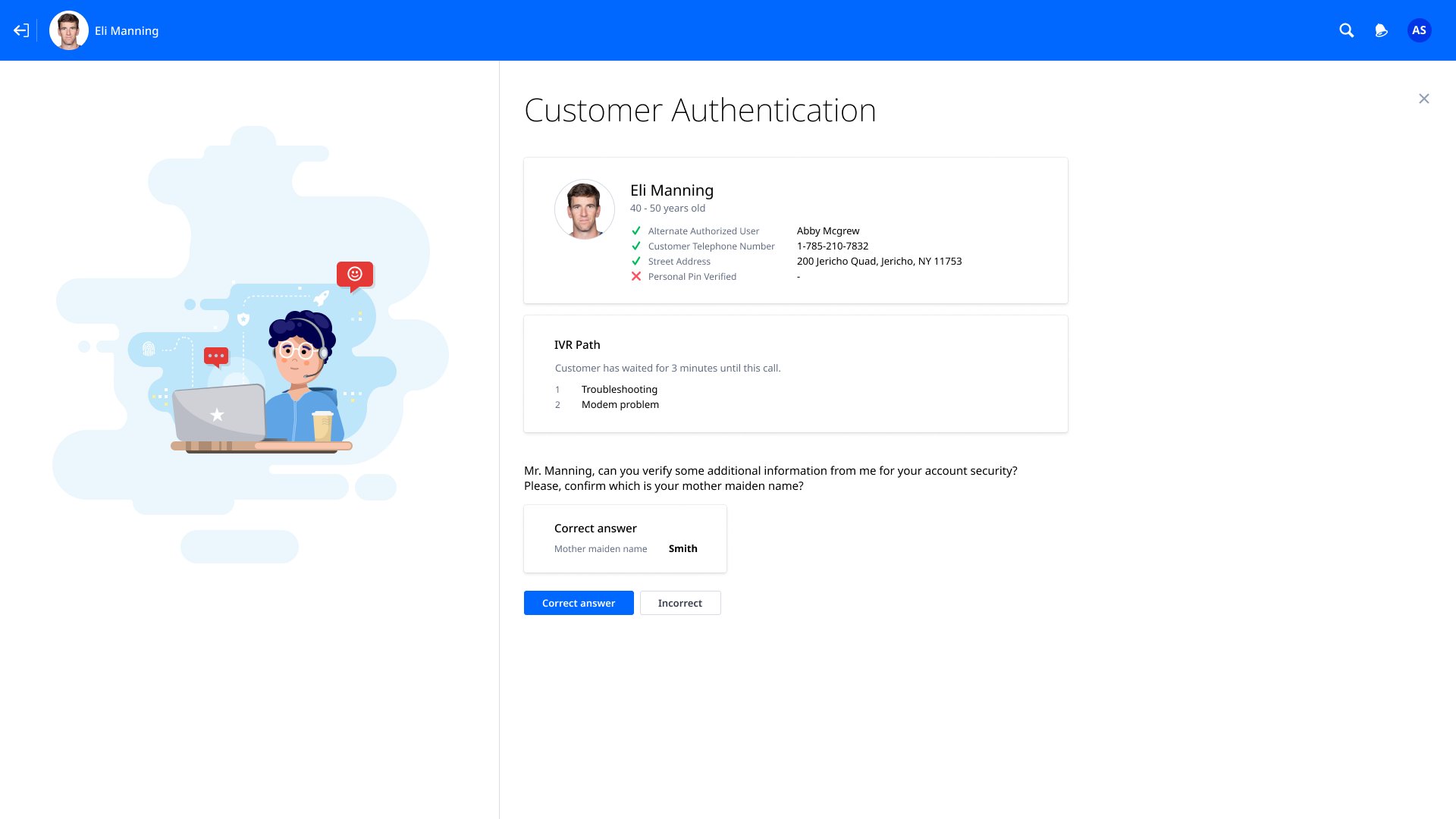Click the red chat dots bubble illustration
The height and width of the screenshot is (819, 1456).
(216, 356)
